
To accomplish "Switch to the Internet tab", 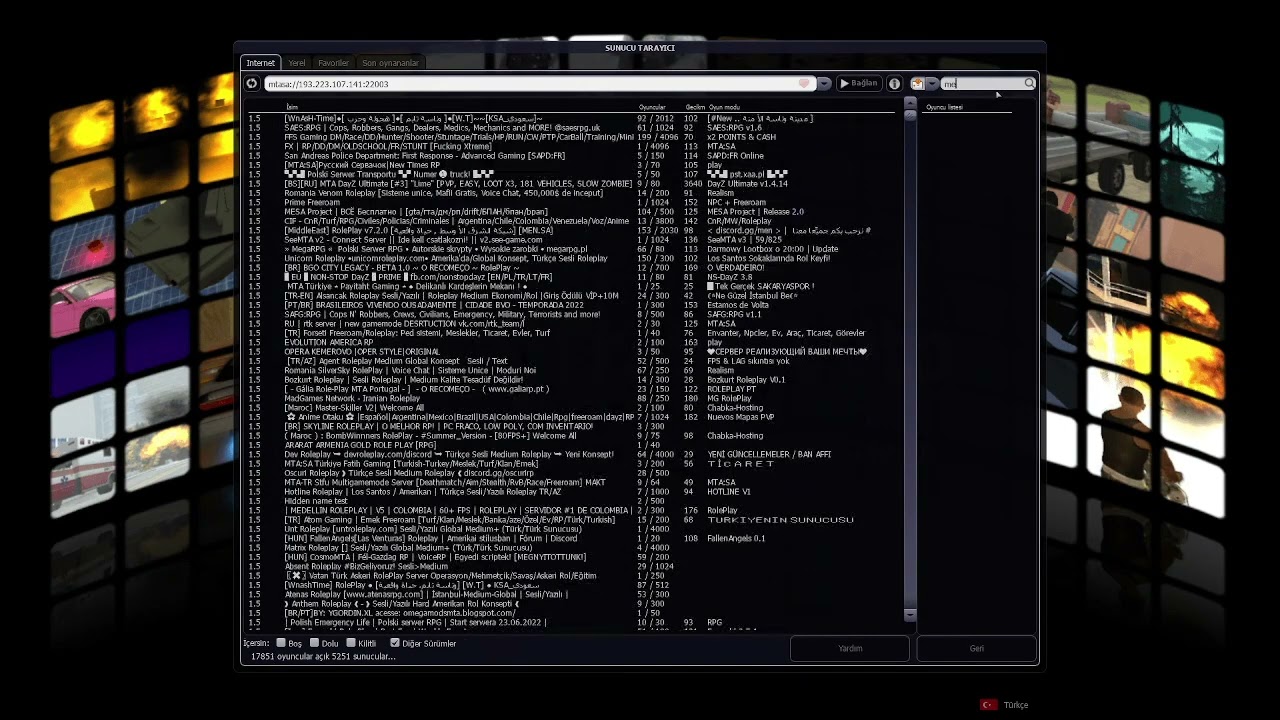I will coord(260,63).
